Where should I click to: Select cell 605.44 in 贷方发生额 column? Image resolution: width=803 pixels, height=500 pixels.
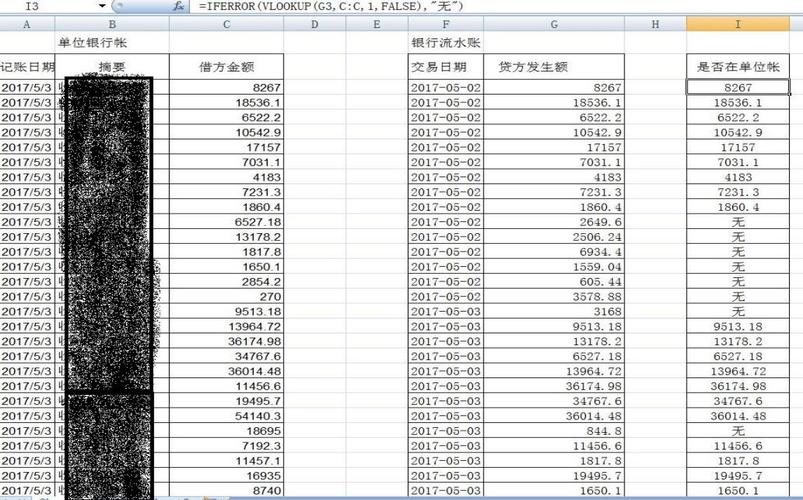point(554,281)
